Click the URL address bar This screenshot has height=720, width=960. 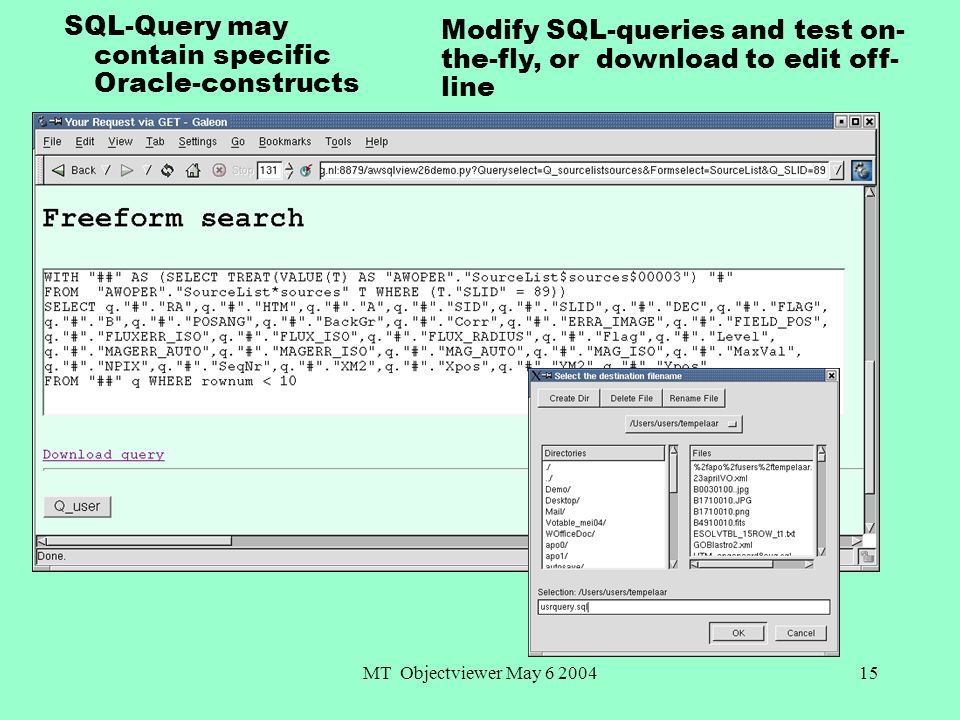coord(574,170)
